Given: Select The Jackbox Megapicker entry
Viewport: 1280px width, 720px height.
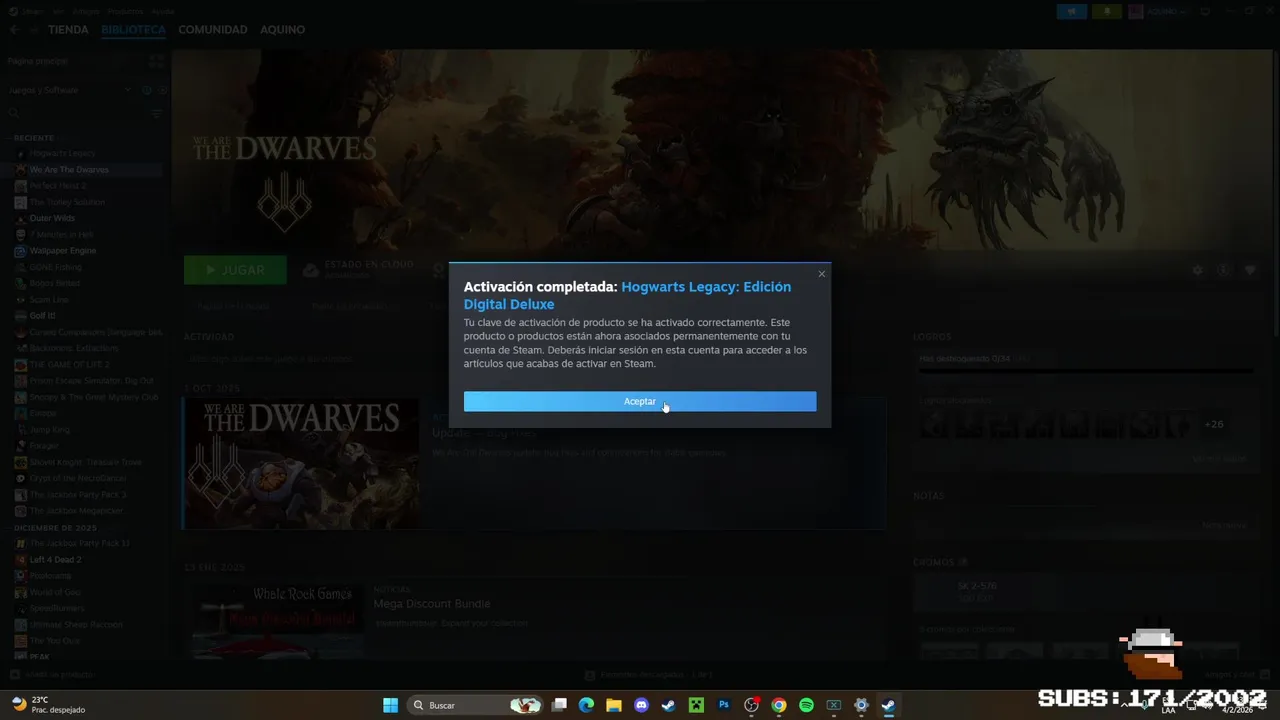Looking at the screenshot, I should pyautogui.click(x=77, y=511).
